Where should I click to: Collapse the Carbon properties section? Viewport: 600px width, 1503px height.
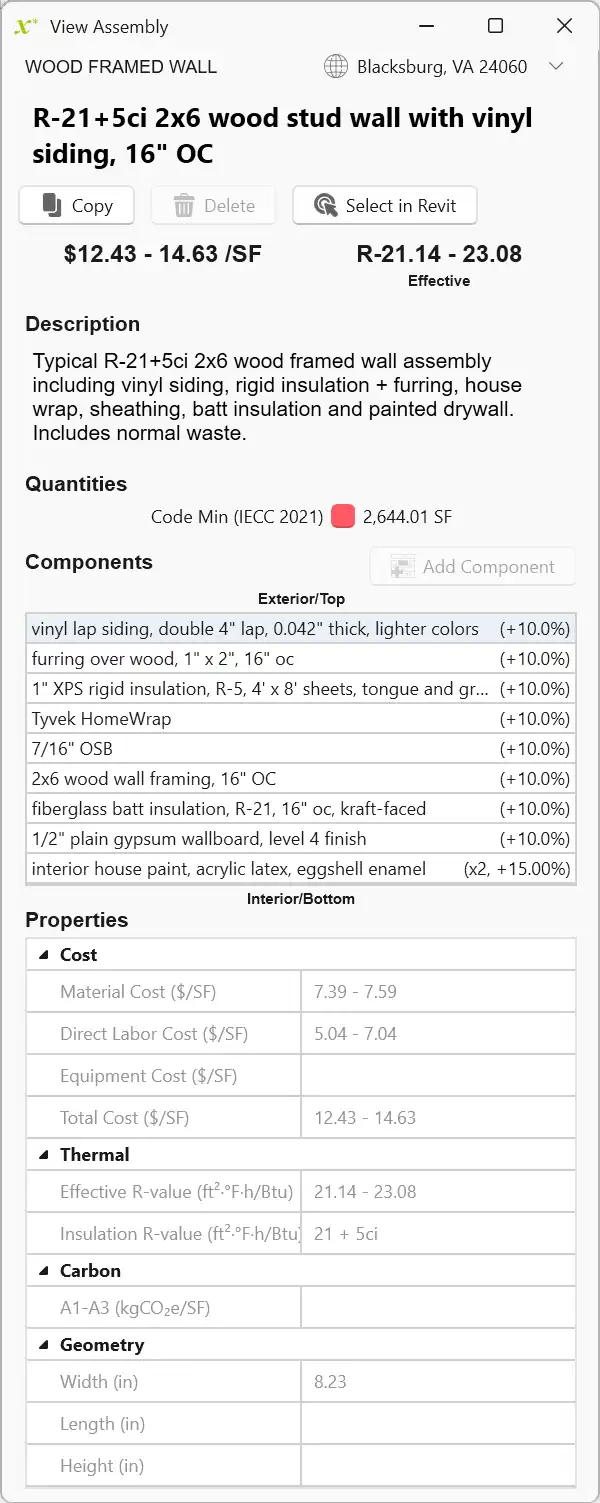[x=44, y=1271]
